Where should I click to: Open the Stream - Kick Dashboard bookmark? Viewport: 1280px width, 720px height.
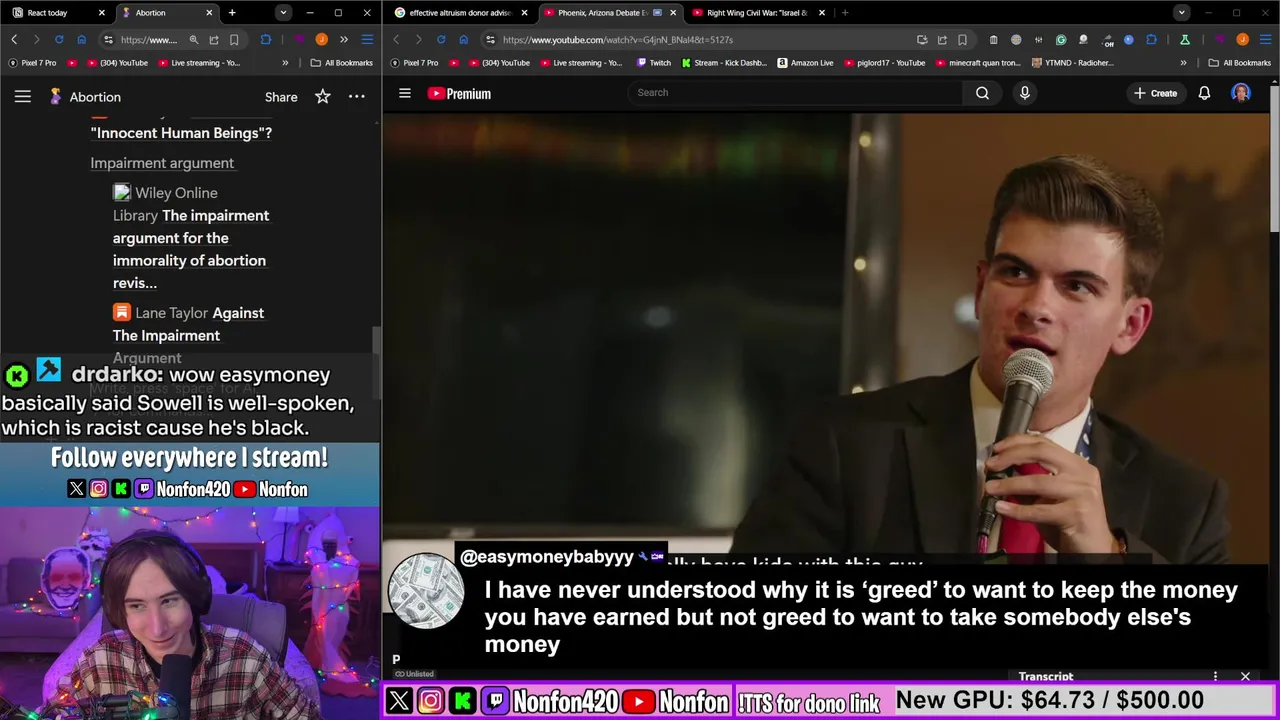(x=725, y=63)
